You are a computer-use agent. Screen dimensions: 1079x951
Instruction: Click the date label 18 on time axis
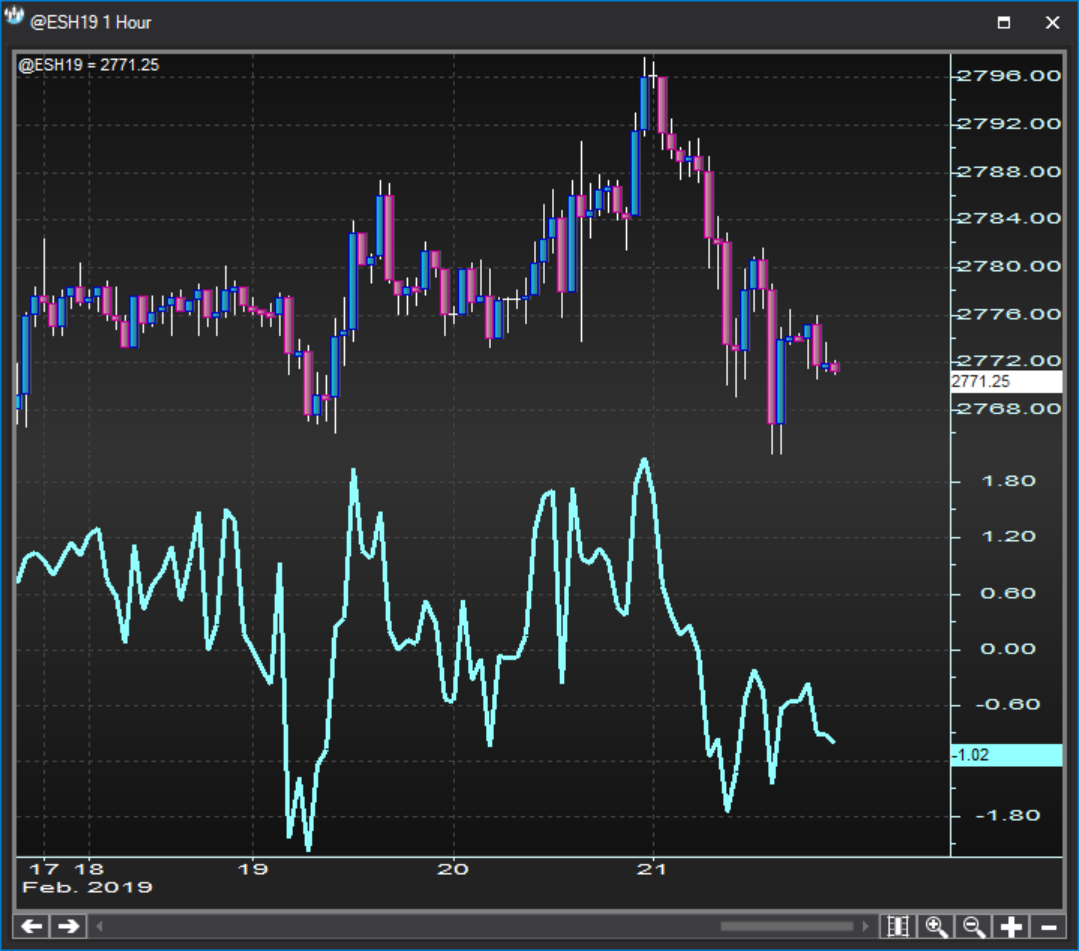(89, 869)
